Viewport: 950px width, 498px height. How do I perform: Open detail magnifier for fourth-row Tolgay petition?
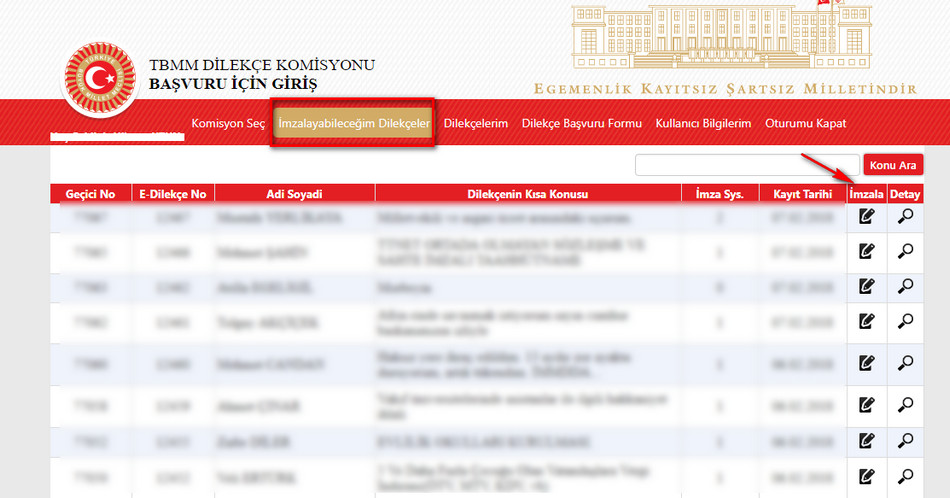click(x=905, y=321)
